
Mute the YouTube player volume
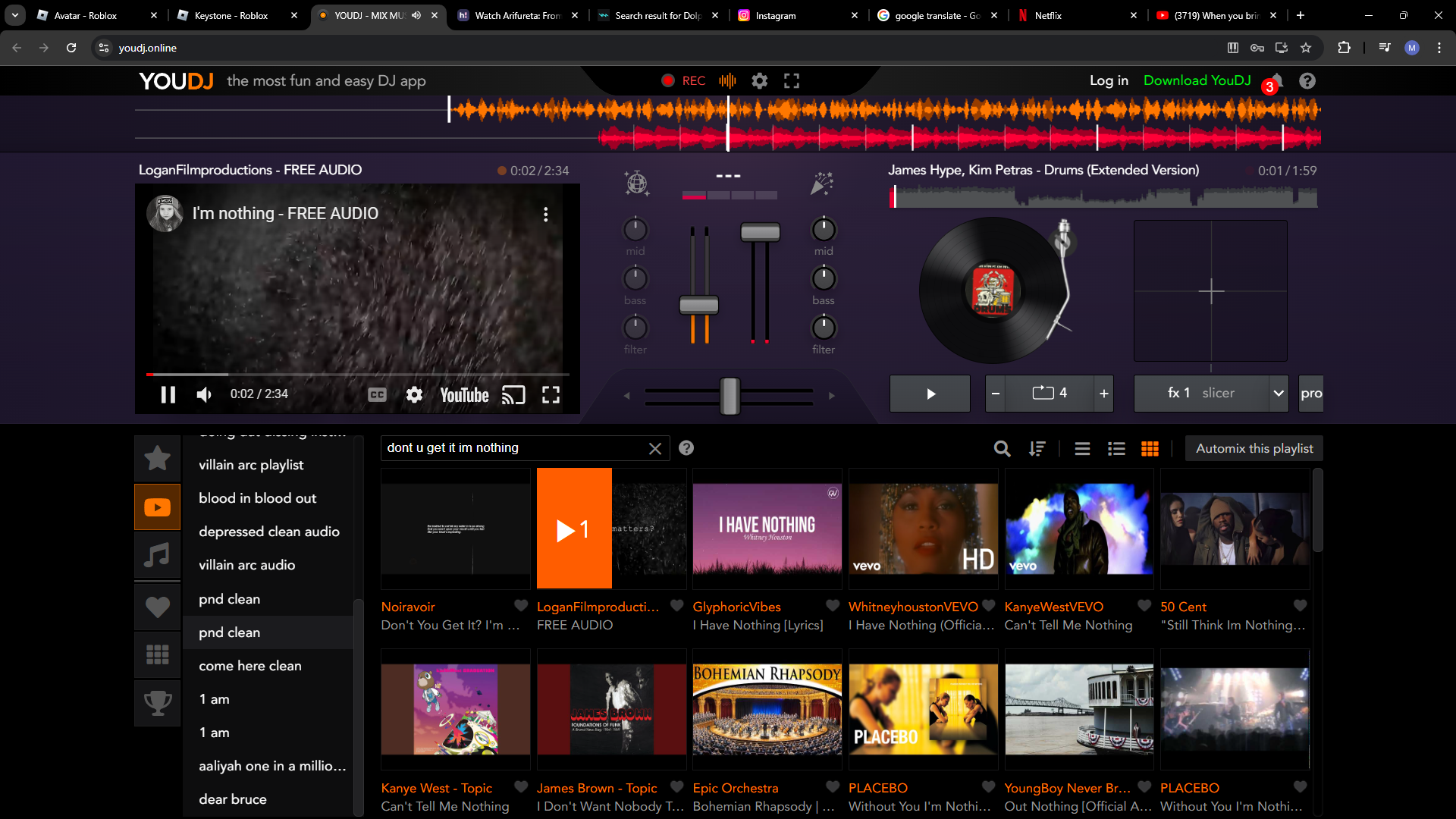tap(204, 394)
